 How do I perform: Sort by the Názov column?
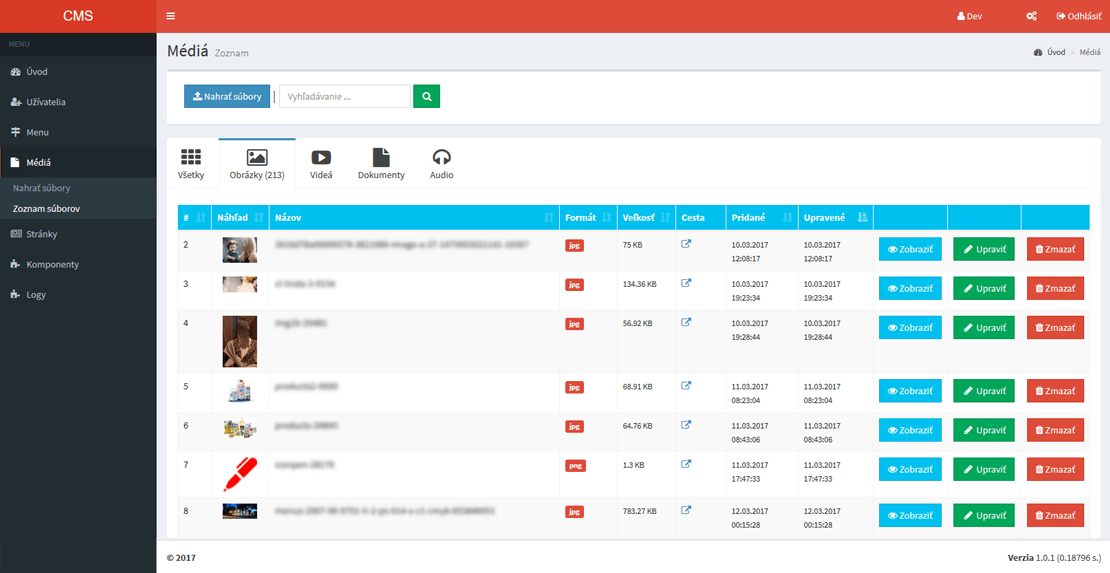click(414, 217)
